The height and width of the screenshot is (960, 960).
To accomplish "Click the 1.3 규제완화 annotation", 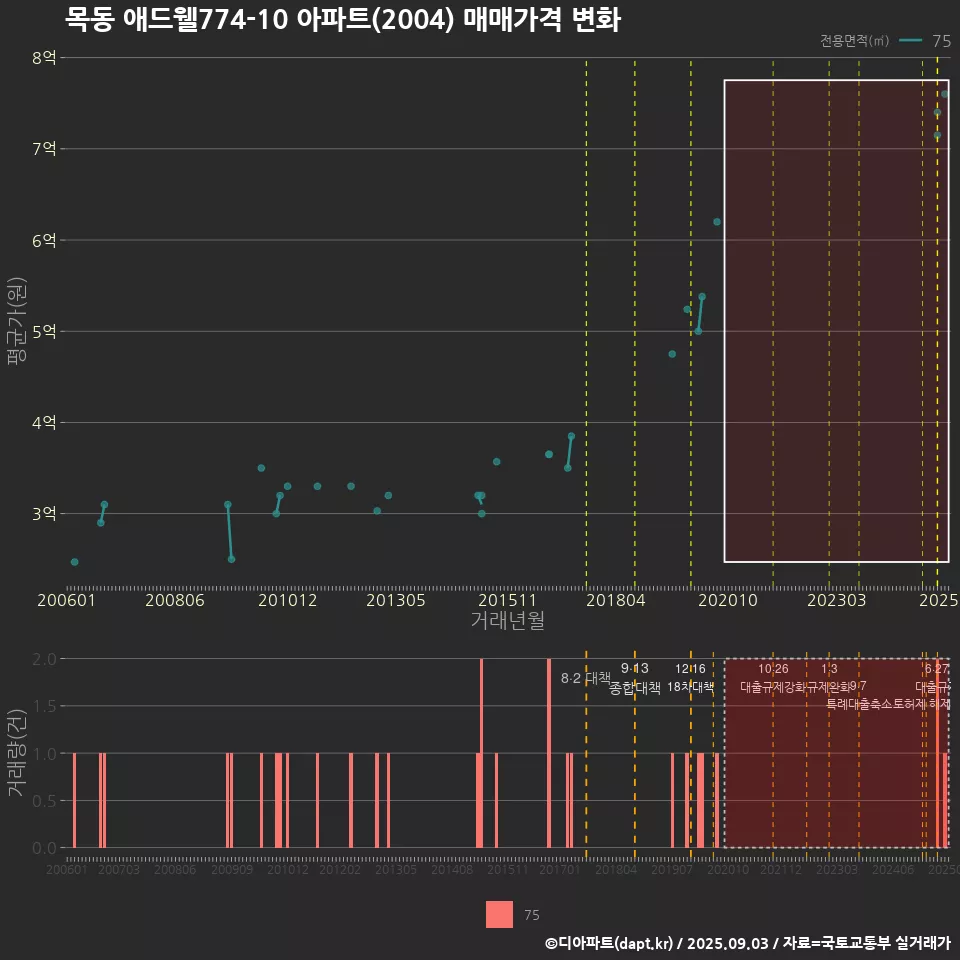I will coord(829,678).
